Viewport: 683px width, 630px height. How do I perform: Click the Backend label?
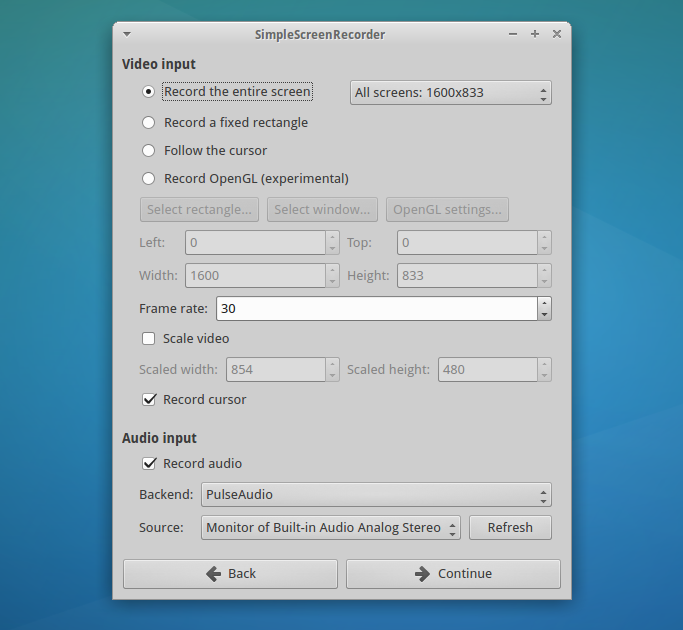(x=166, y=495)
